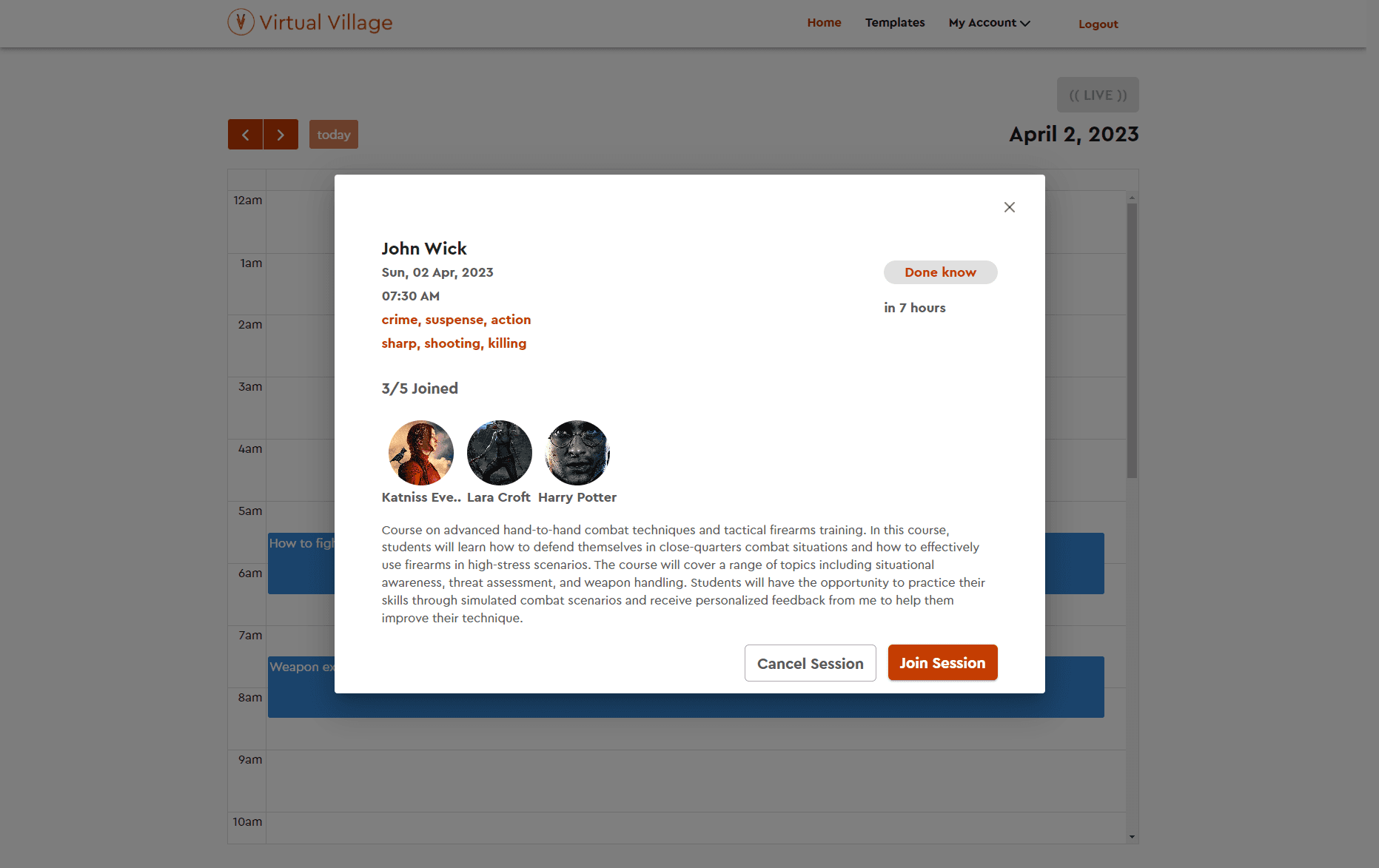1379x868 pixels.
Task: Select Harry Potter's avatar
Action: pyautogui.click(x=577, y=453)
